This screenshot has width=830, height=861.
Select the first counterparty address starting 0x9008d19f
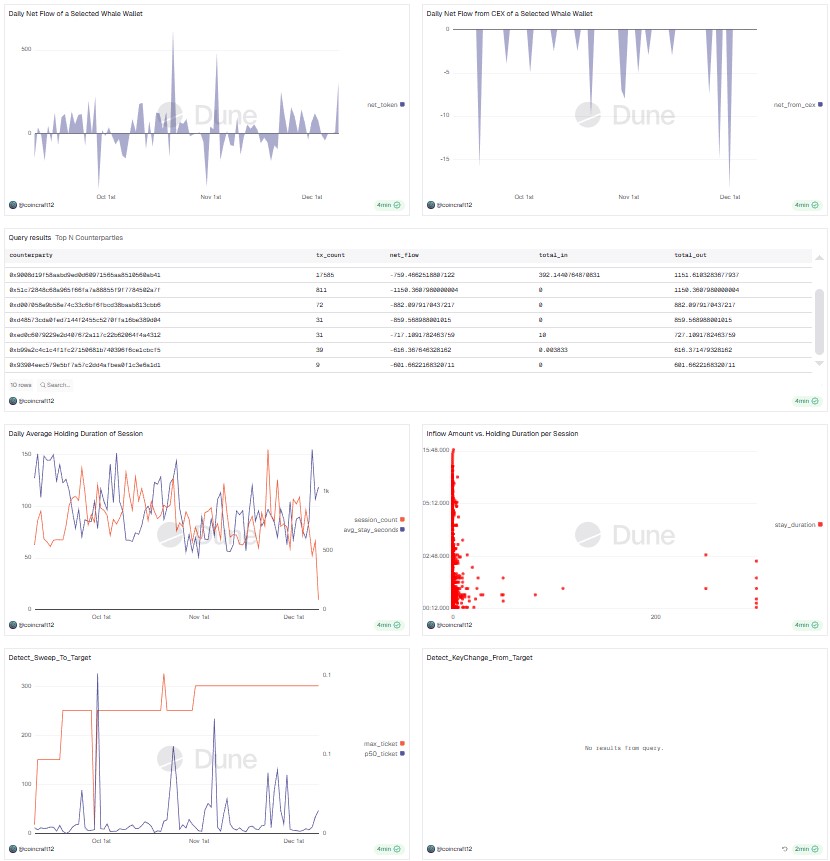pos(85,275)
